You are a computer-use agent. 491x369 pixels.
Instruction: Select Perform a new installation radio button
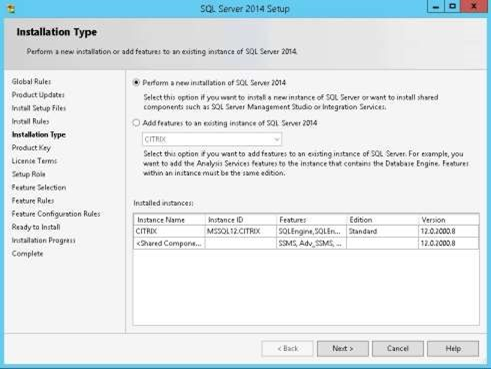(136, 82)
